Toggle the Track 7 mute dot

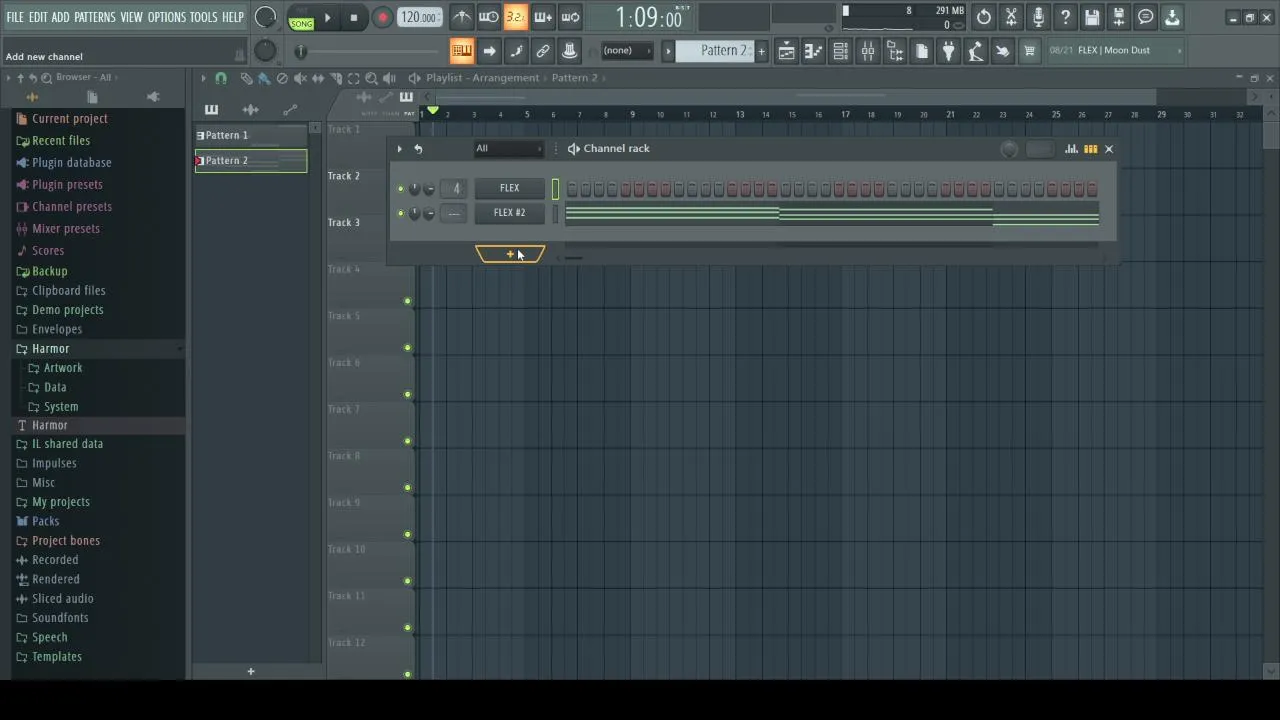(407, 441)
